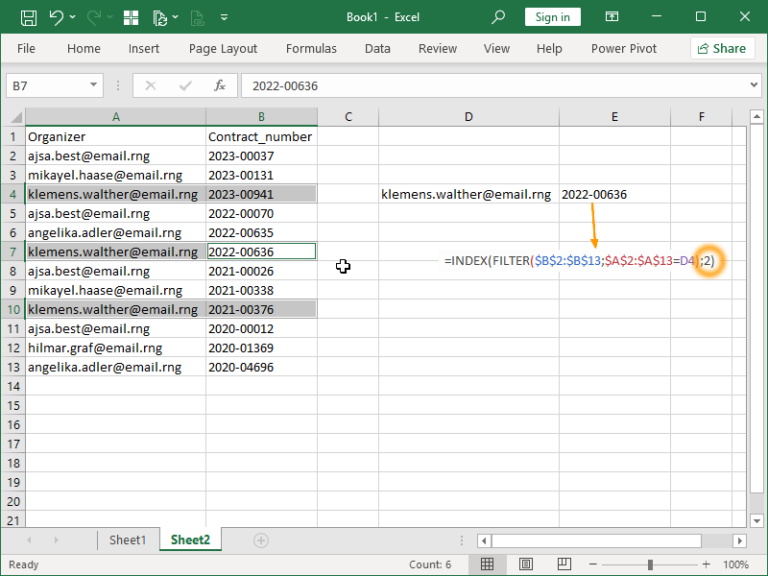
Task: Click the greyed document icon in Quick Access toolbar
Action: 197,18
